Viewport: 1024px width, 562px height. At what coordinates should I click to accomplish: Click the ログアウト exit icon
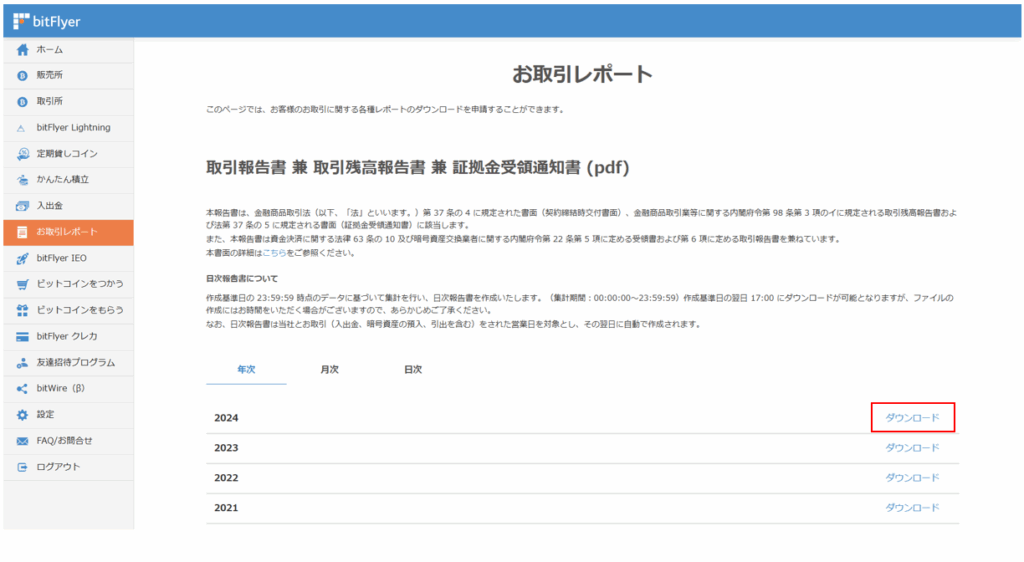[22, 467]
